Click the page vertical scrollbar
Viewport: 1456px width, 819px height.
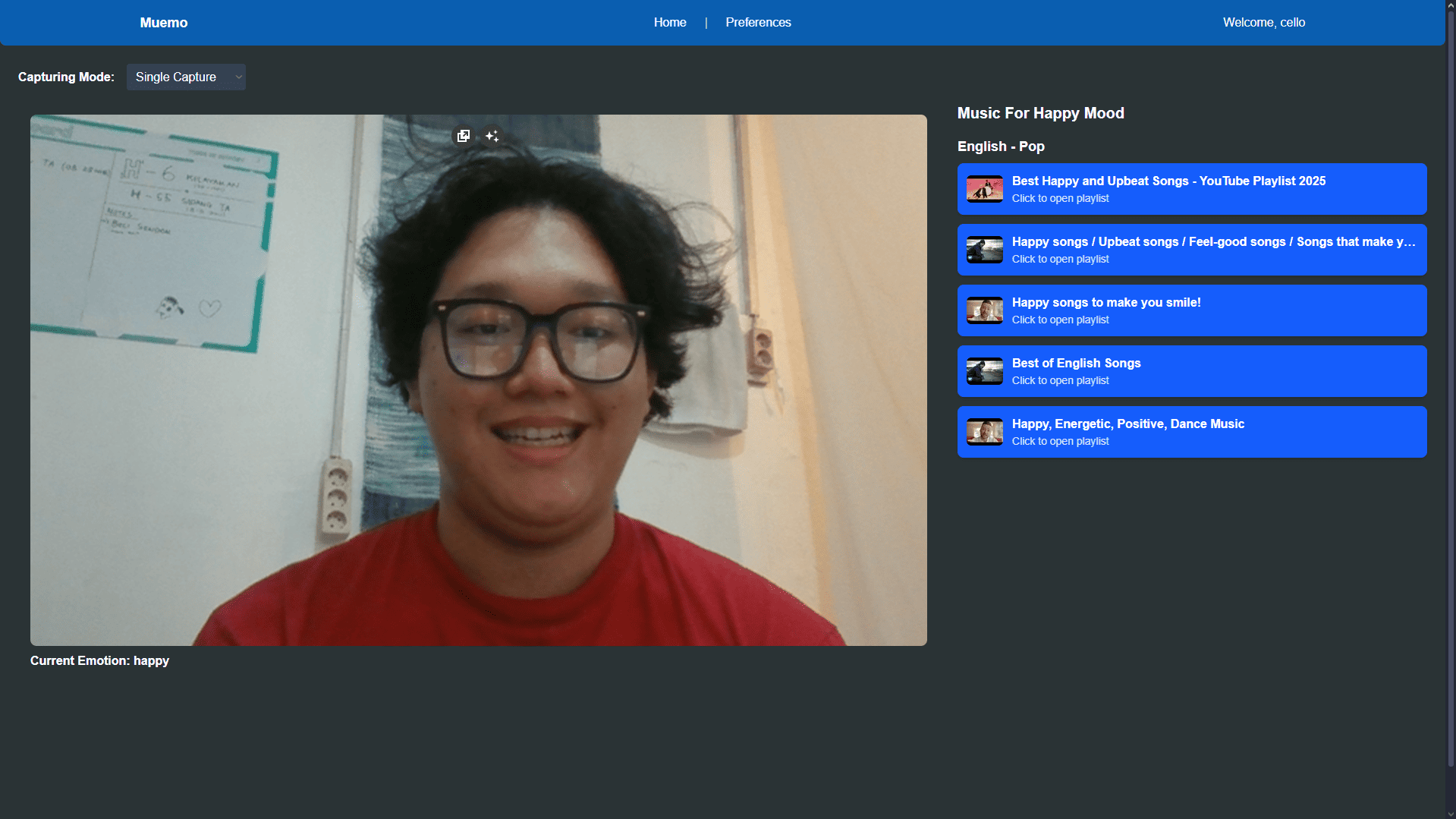click(x=1450, y=380)
